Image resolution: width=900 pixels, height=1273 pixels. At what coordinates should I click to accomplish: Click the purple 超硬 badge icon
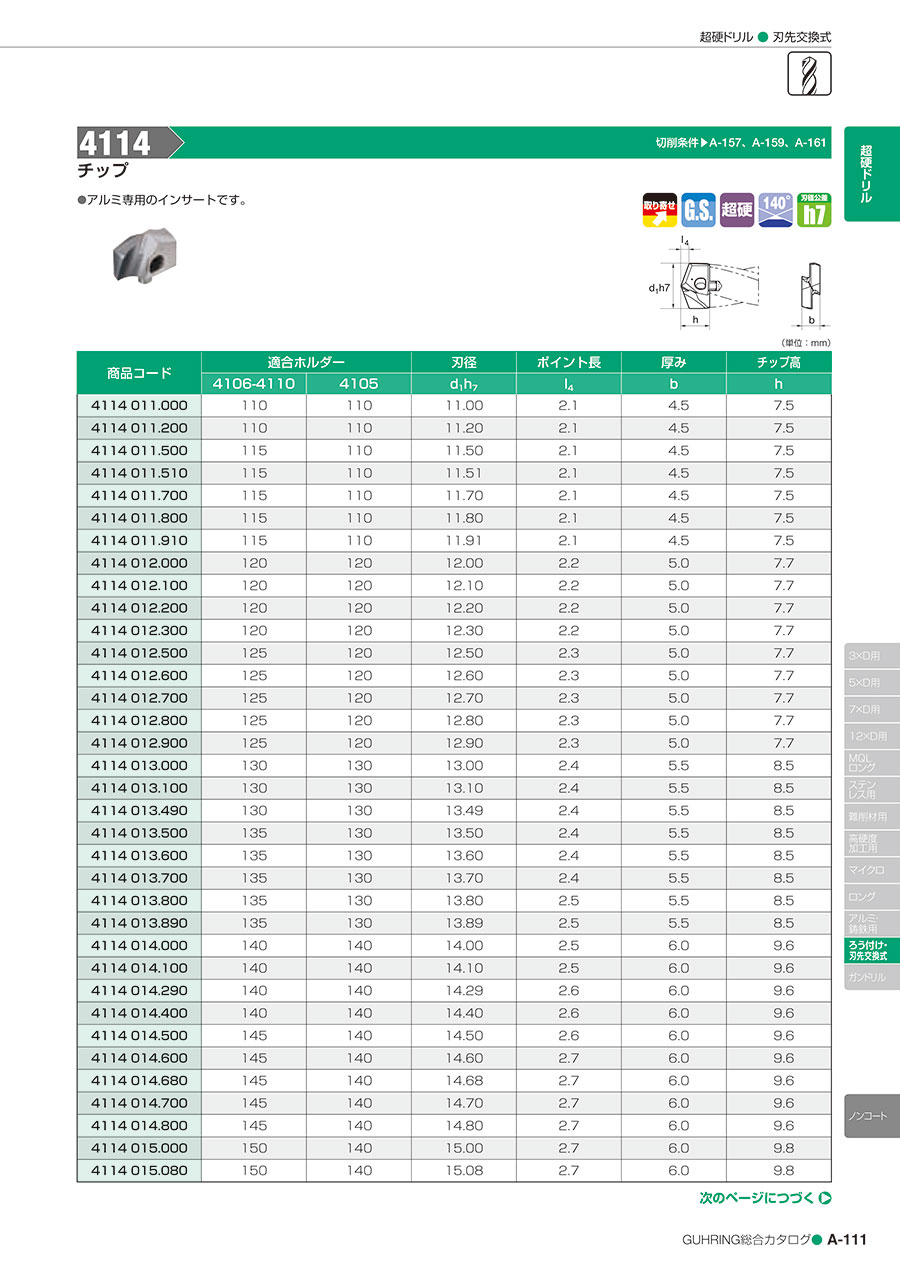click(737, 210)
